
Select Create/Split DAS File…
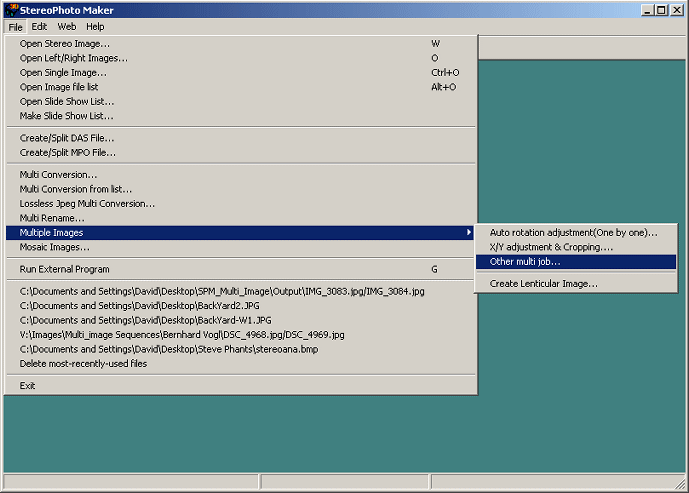coord(241,138)
